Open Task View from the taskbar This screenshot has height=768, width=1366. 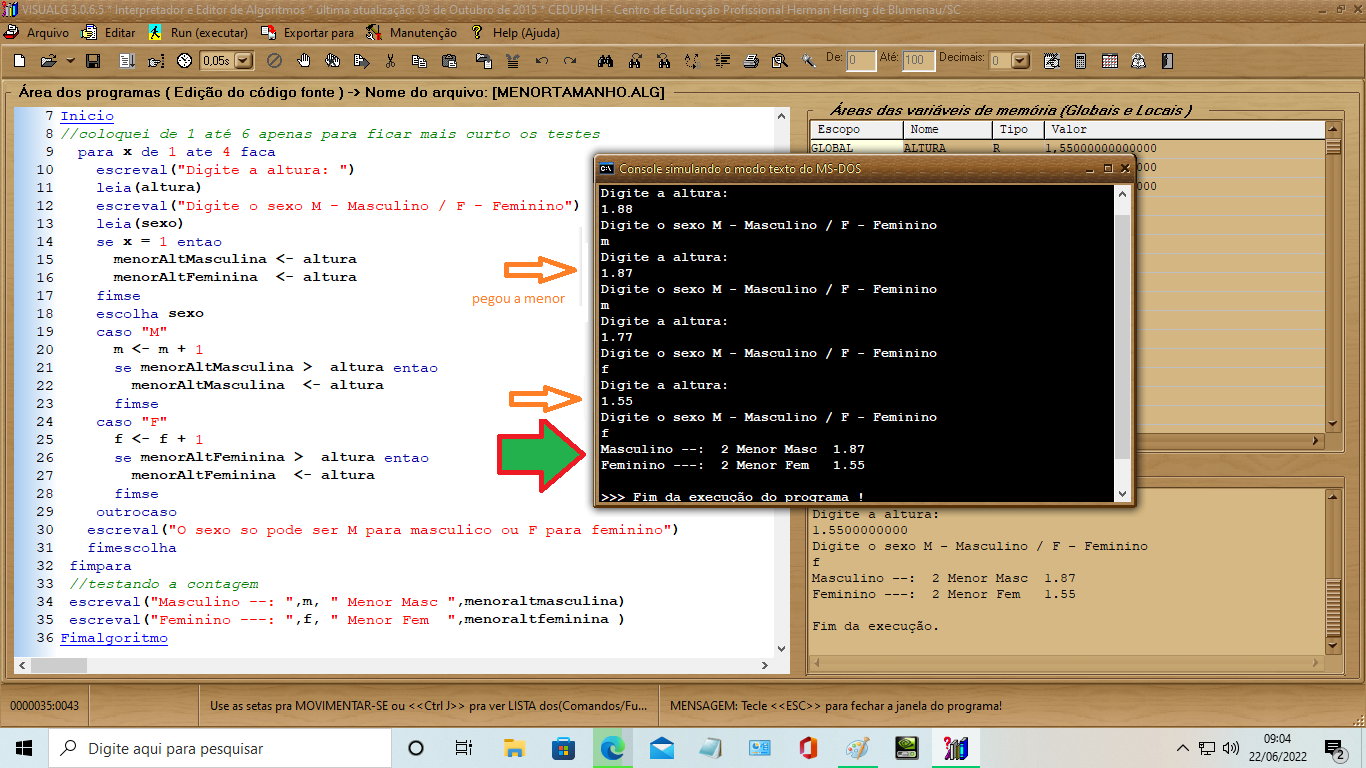pyautogui.click(x=464, y=748)
